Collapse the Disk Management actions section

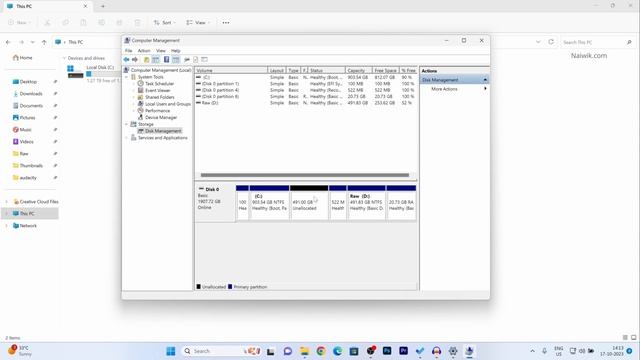coord(485,80)
